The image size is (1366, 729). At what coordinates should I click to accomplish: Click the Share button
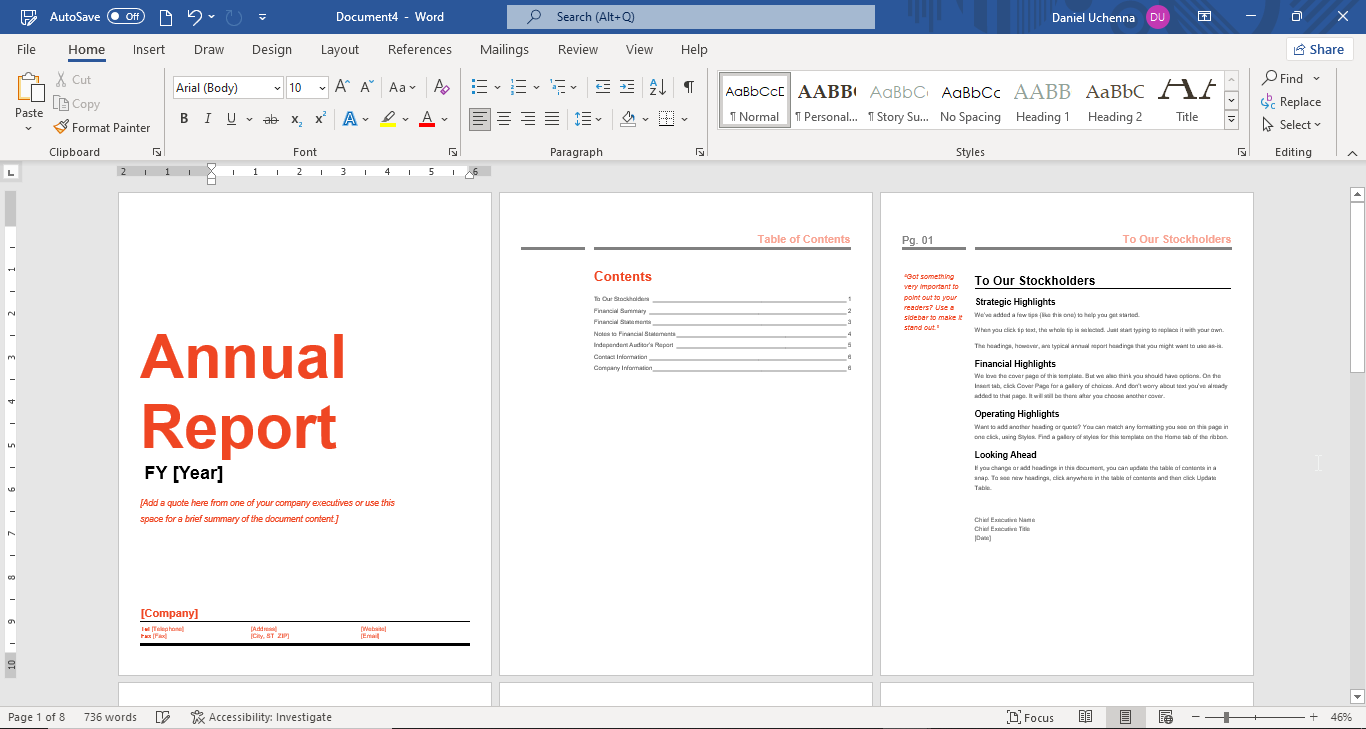pyautogui.click(x=1318, y=48)
